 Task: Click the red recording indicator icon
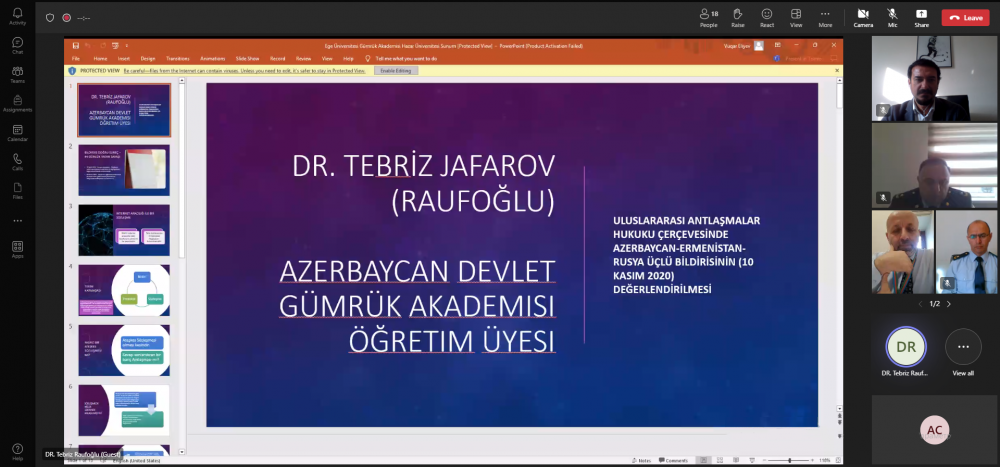(x=66, y=18)
